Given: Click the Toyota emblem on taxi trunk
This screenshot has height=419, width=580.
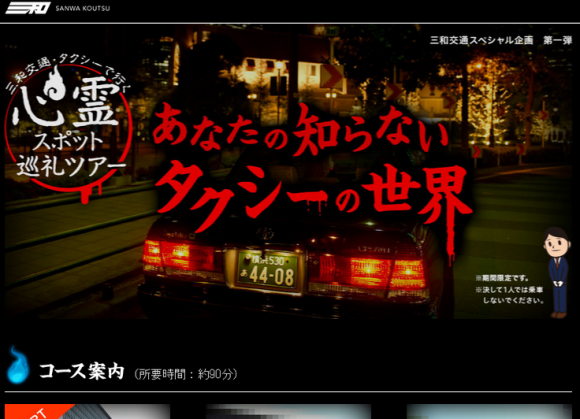Looking at the screenshot, I should (265, 233).
